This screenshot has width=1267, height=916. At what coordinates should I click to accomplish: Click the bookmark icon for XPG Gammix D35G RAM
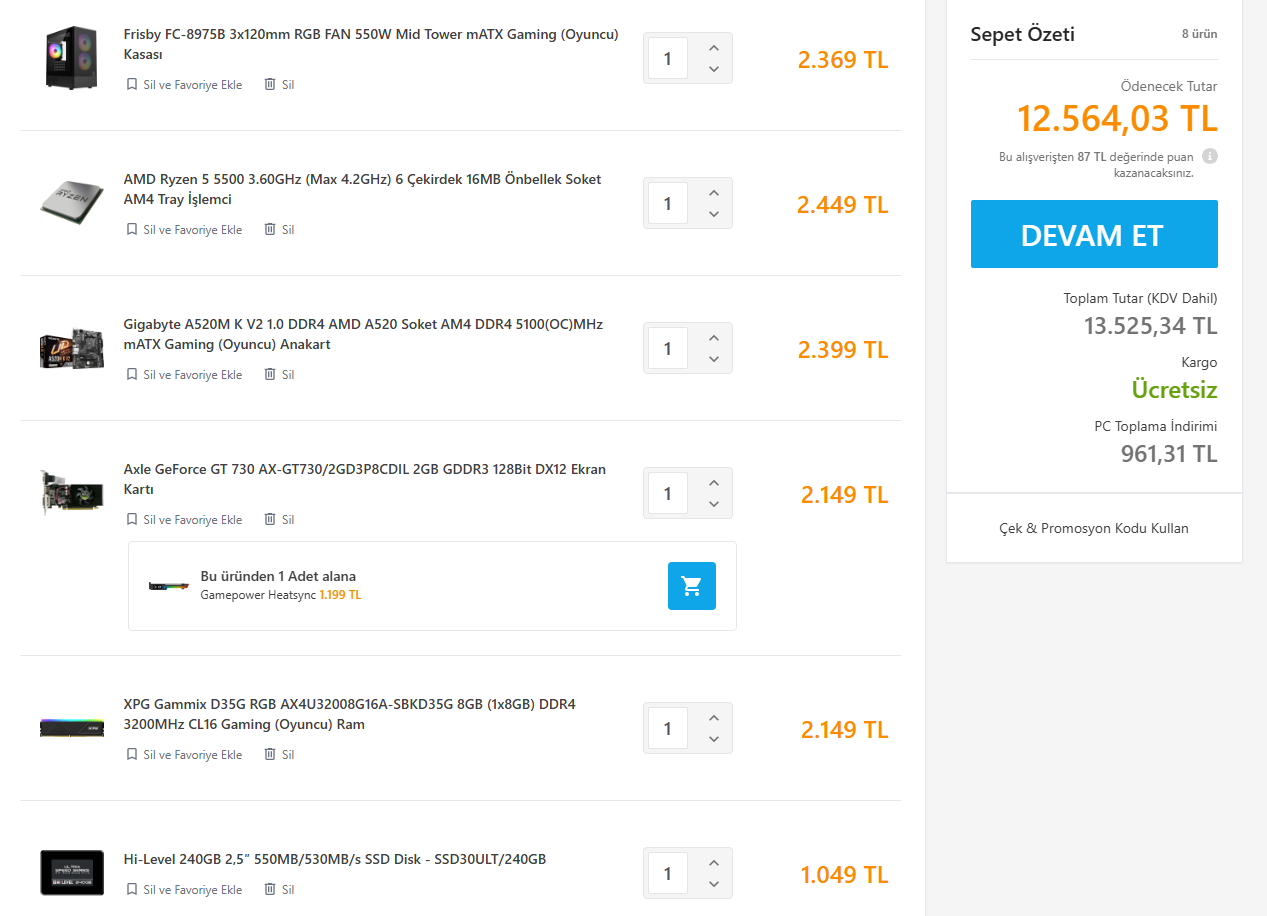point(131,755)
